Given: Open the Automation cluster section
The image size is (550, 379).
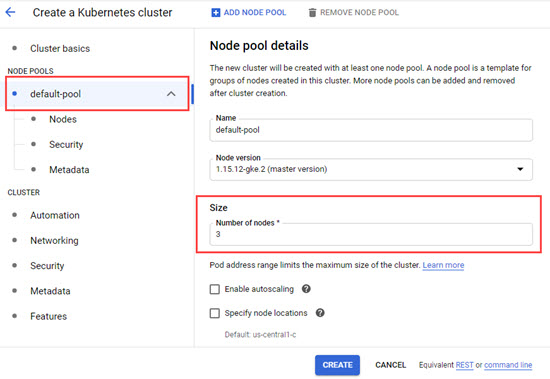Looking at the screenshot, I should pyautogui.click(x=55, y=215).
